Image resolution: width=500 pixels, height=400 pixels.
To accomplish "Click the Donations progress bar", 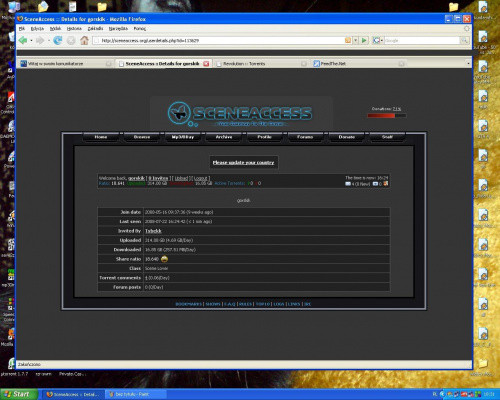I will (387, 116).
